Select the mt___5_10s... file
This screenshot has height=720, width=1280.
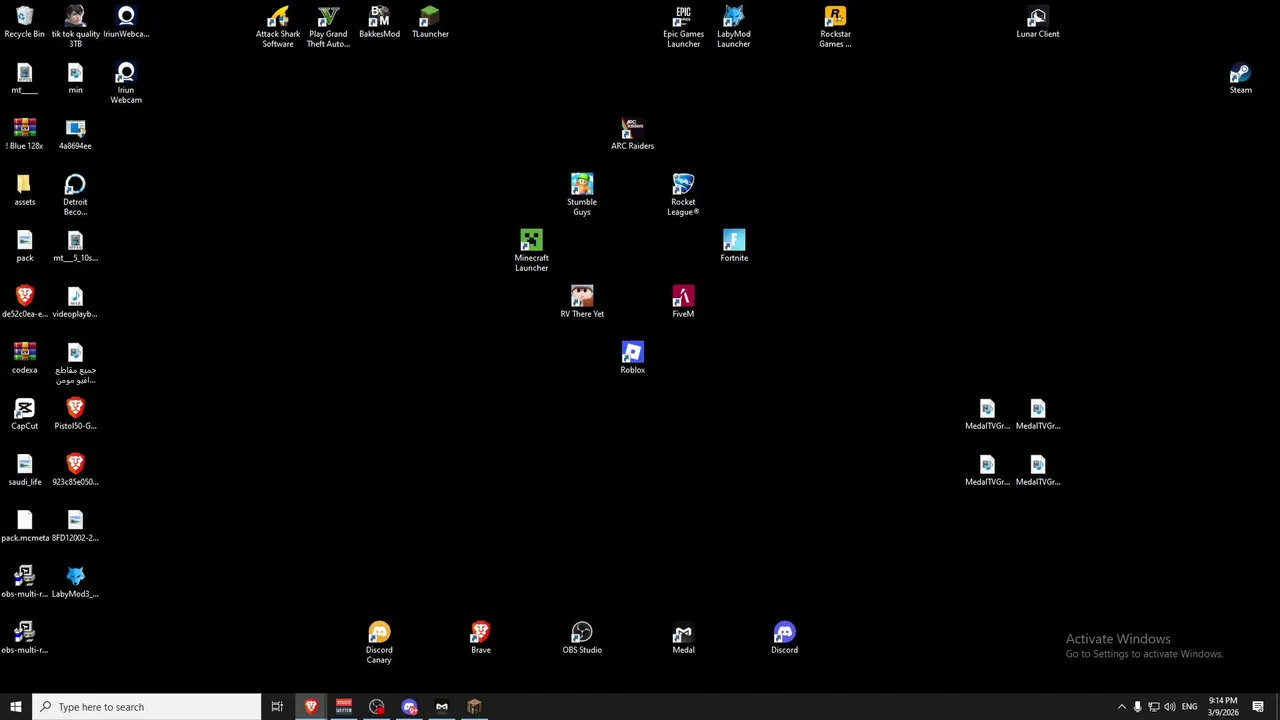pyautogui.click(x=75, y=246)
